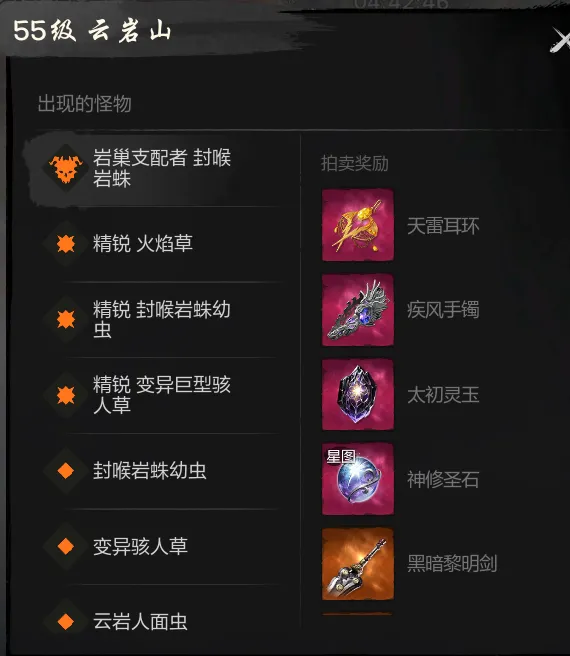Select the boss 岩巢支配者 封喉岩蛛 entry
The width and height of the screenshot is (570, 656).
[x=155, y=169]
